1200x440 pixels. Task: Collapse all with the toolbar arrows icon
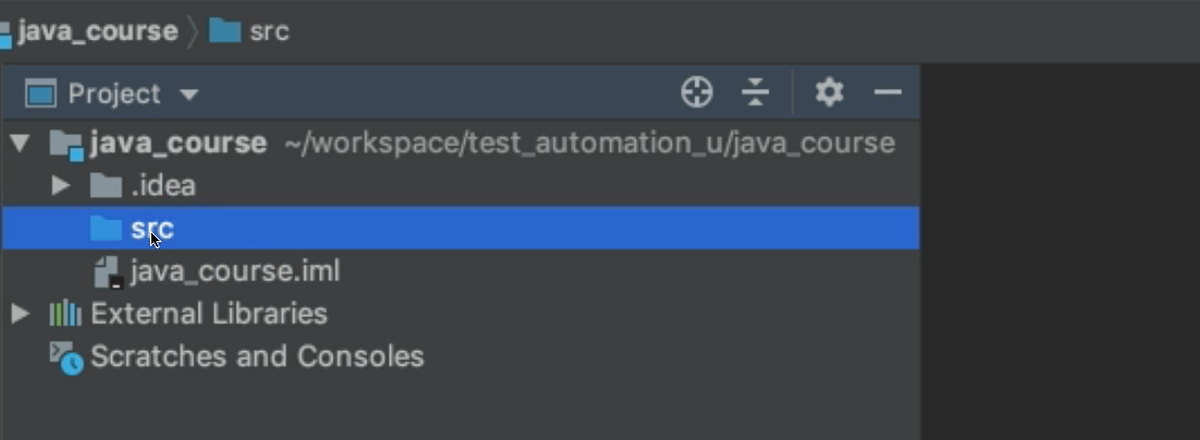(x=756, y=93)
